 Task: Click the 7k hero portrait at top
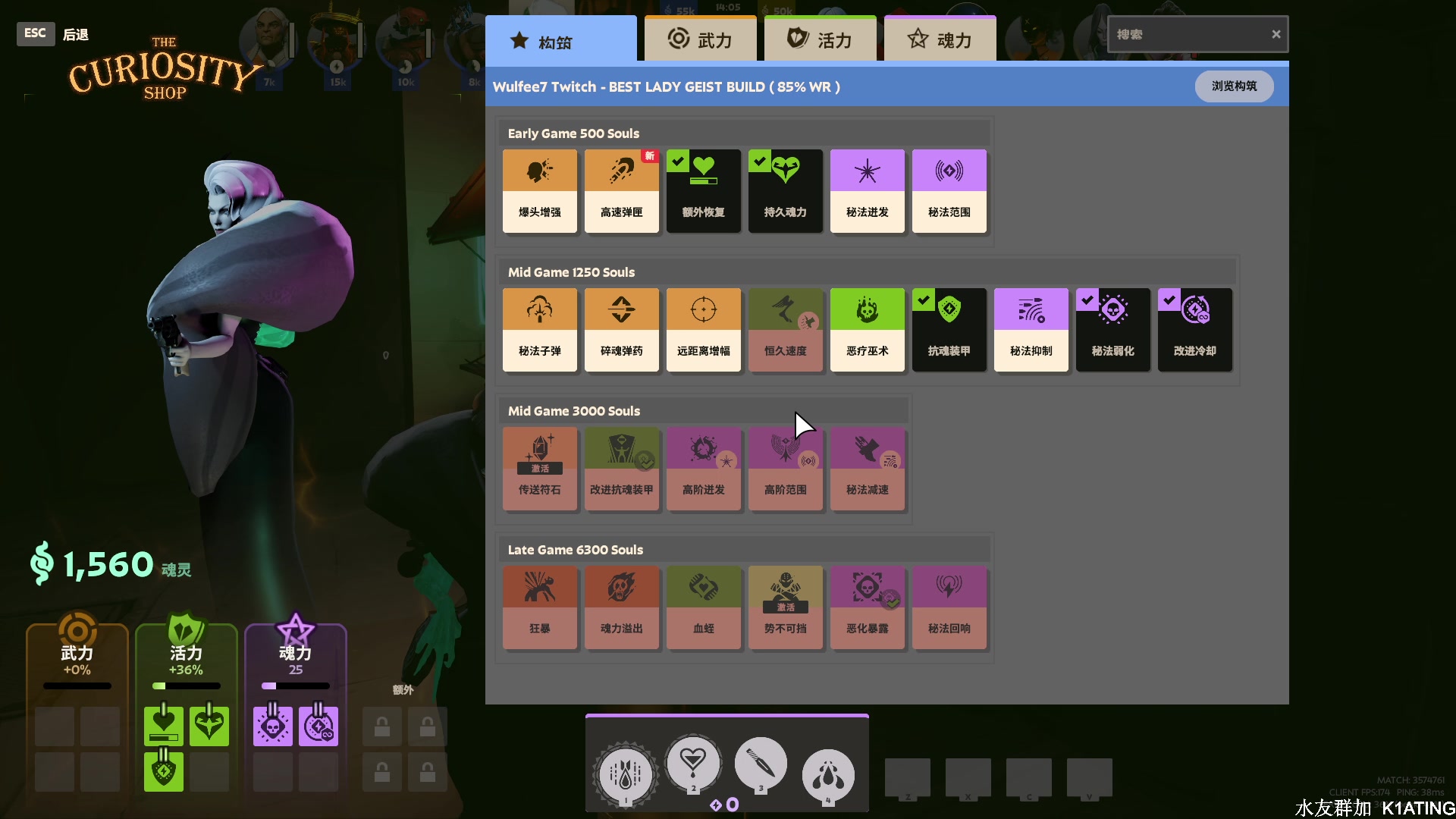click(x=268, y=48)
